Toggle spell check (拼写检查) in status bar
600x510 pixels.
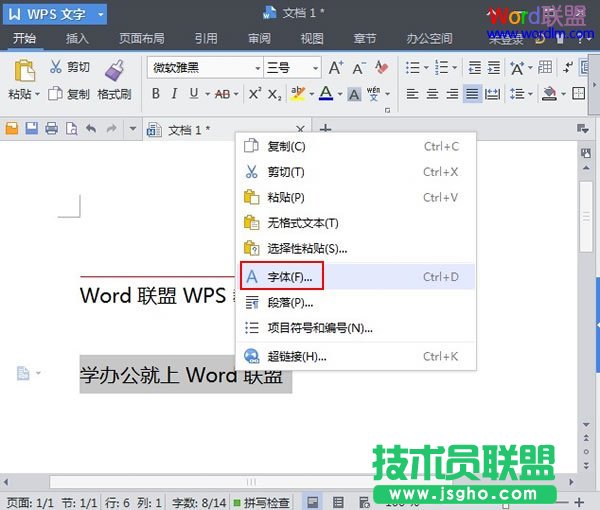tap(261, 502)
